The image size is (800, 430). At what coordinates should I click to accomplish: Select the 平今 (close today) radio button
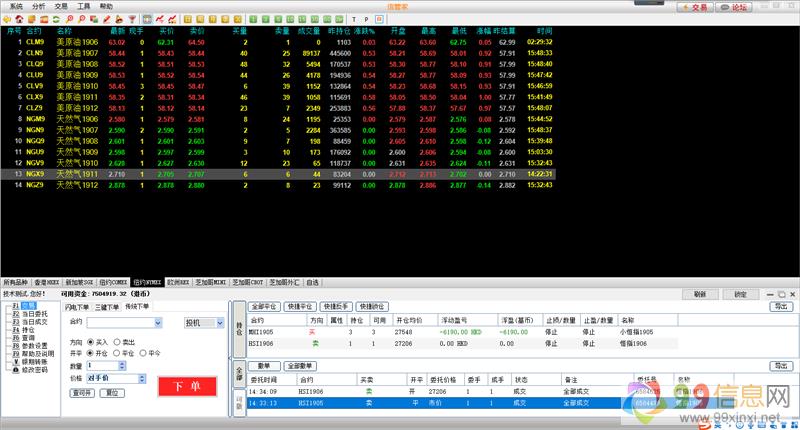tap(143, 353)
